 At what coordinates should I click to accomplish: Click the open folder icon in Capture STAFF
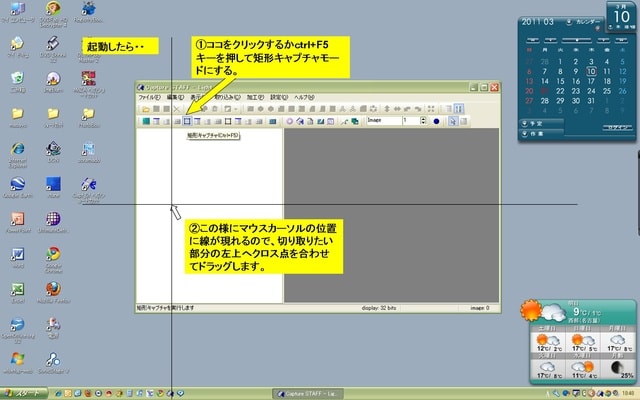point(146,109)
